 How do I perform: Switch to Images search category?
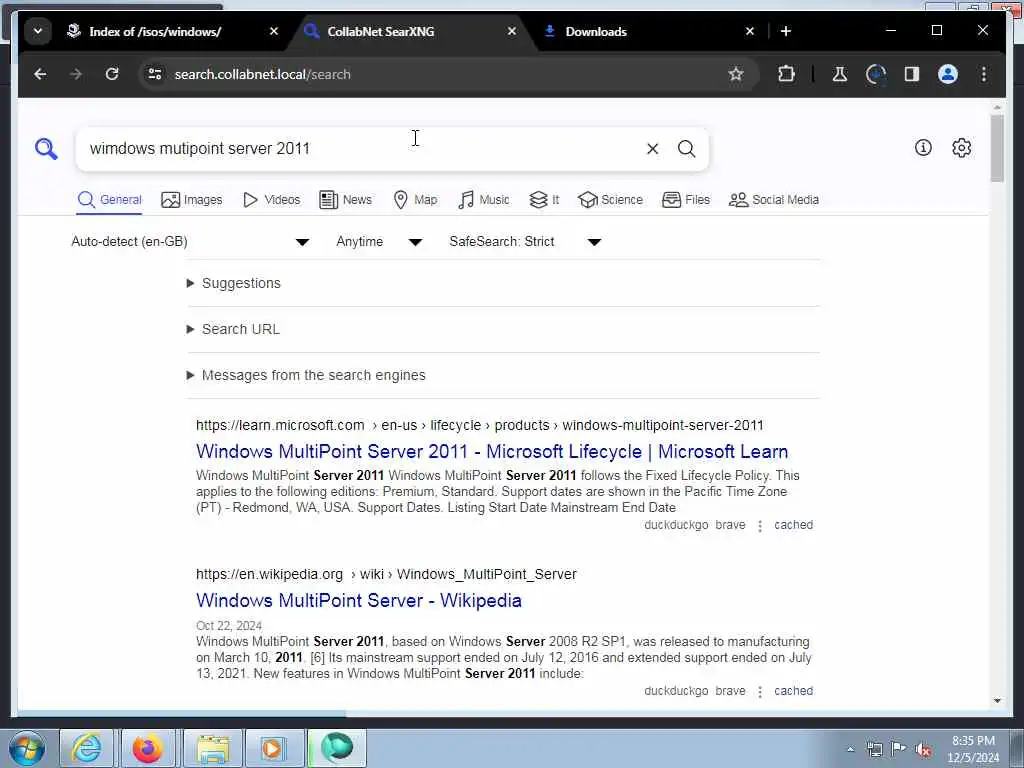point(191,200)
